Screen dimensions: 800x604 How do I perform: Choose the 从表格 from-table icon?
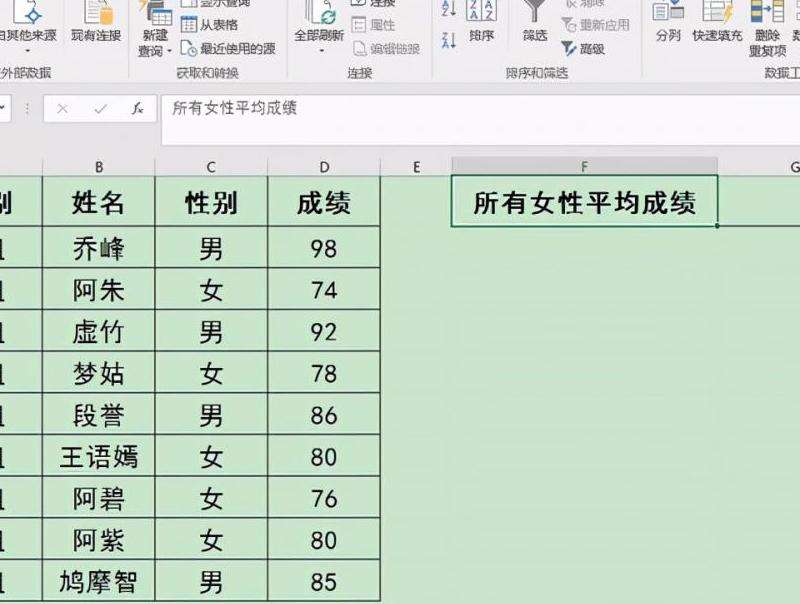click(x=189, y=24)
